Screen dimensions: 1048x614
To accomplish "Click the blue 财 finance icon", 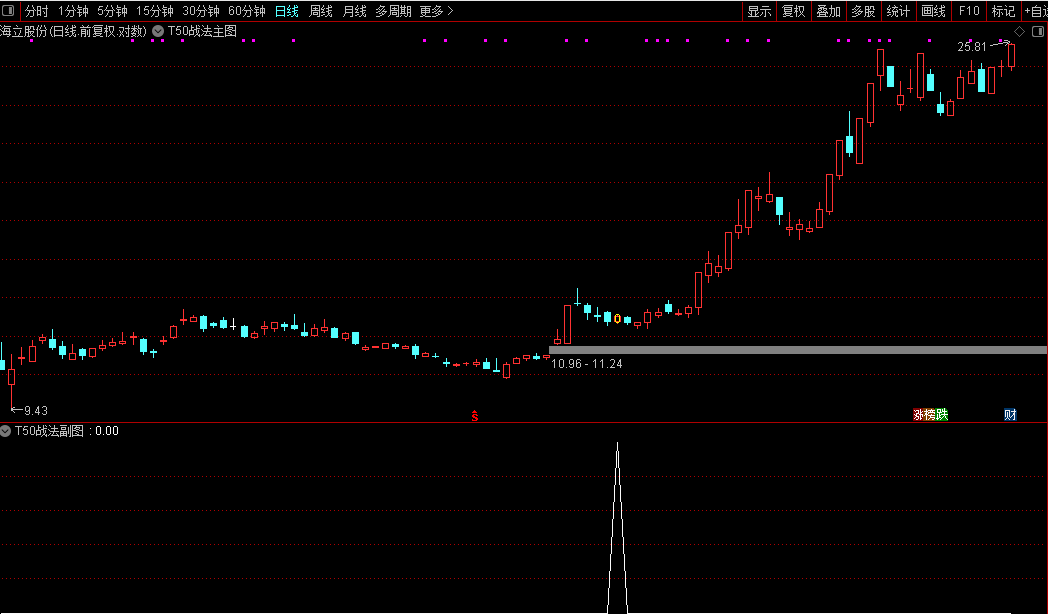I will pos(1010,415).
